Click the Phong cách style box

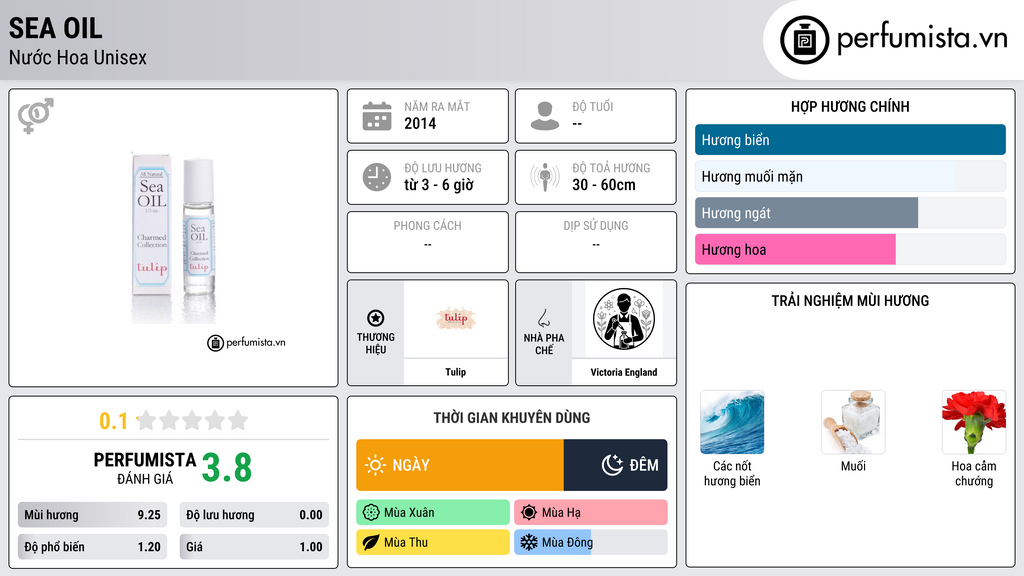(x=428, y=242)
